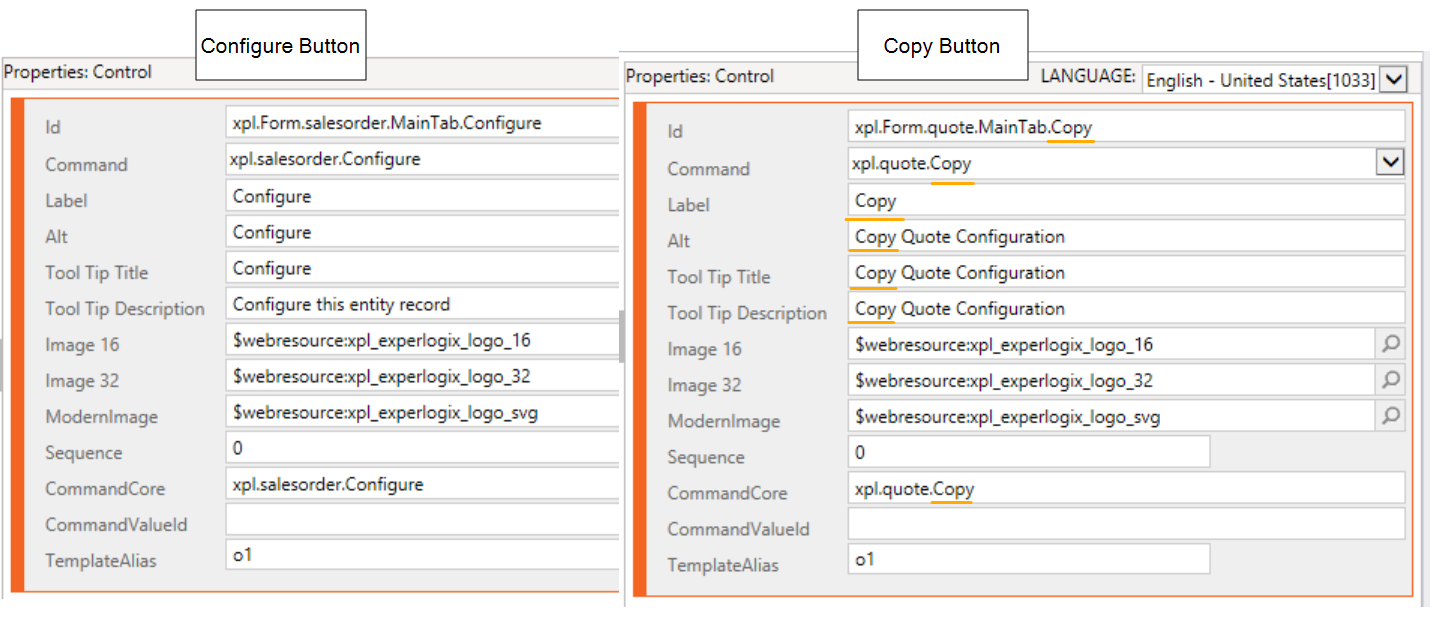Select the Command field xpl.salesorder.Configure
Screen dimensions: 1440x617
click(422, 160)
